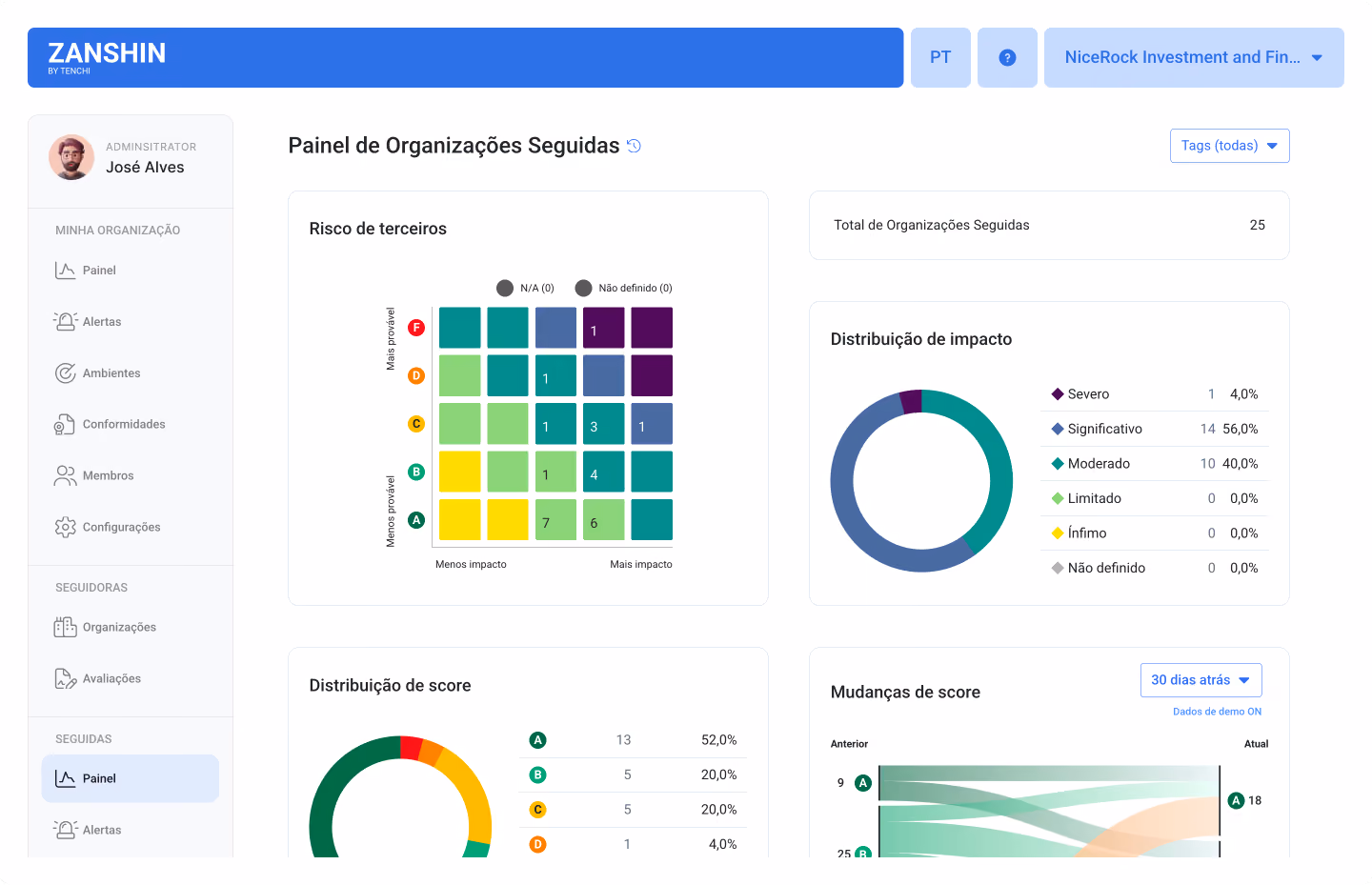
Task: Click the Membros people icon
Action: point(65,476)
